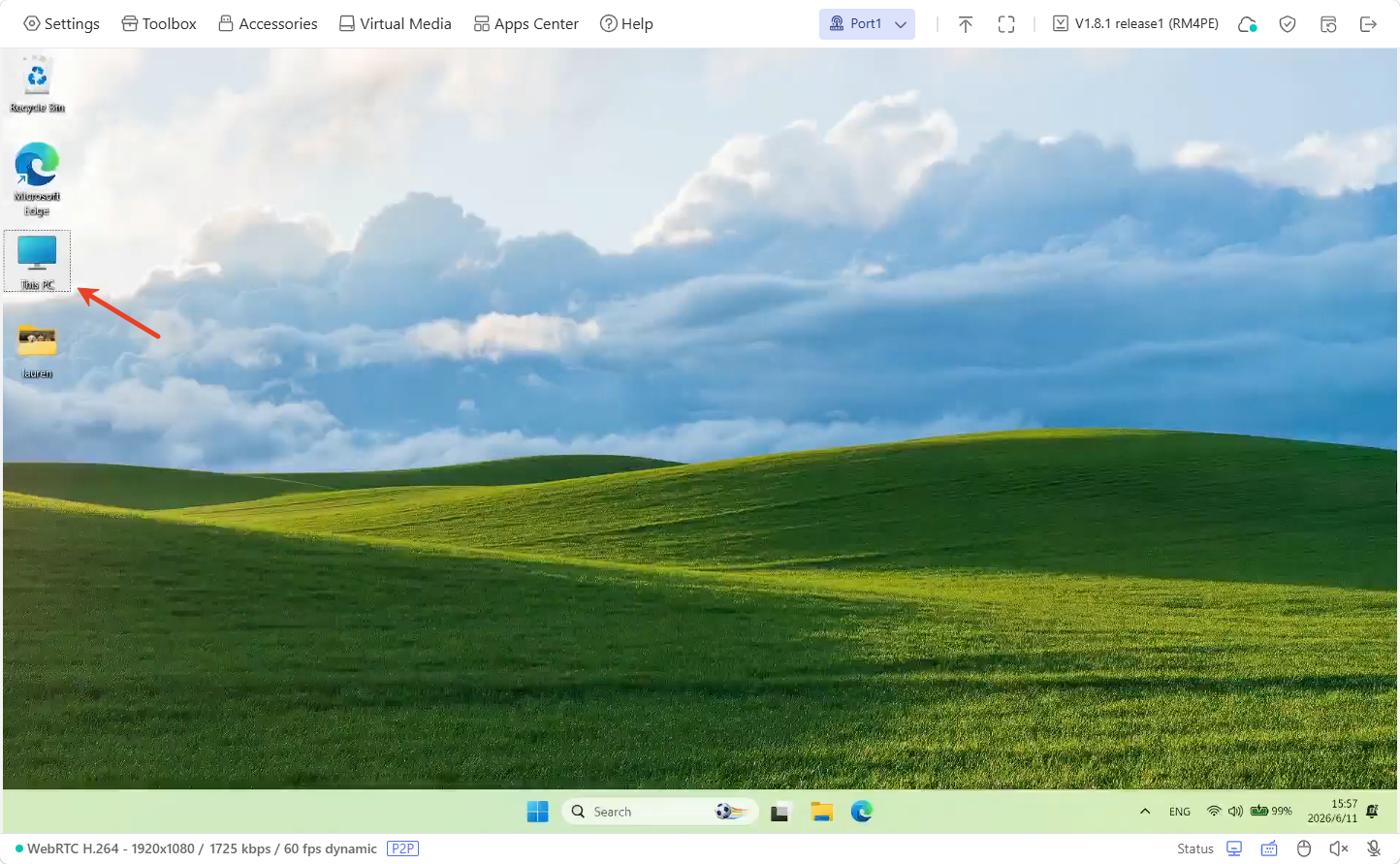Launch Edge from the taskbar
The image size is (1400, 864).
(x=862, y=812)
